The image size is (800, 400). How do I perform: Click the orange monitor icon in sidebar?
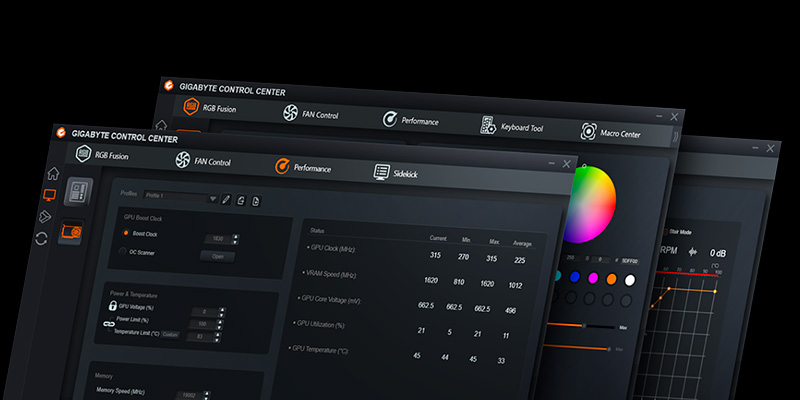(50, 195)
